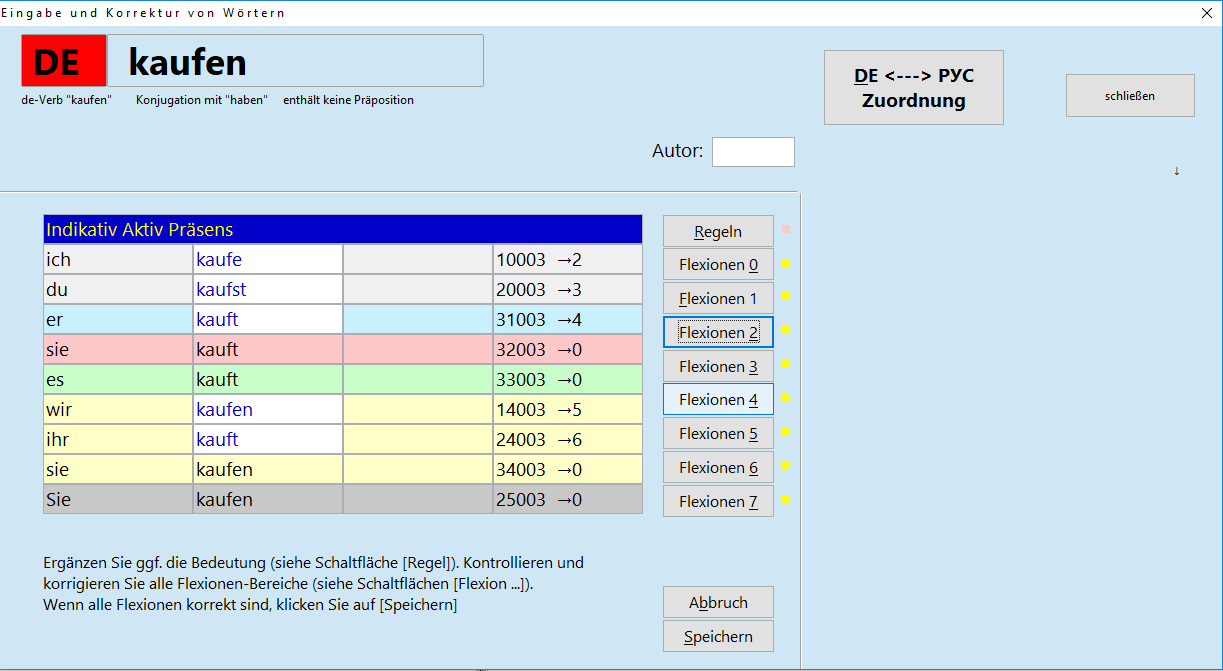Click the kaufen headword field
Screen dimensions: 1223x671
295,61
